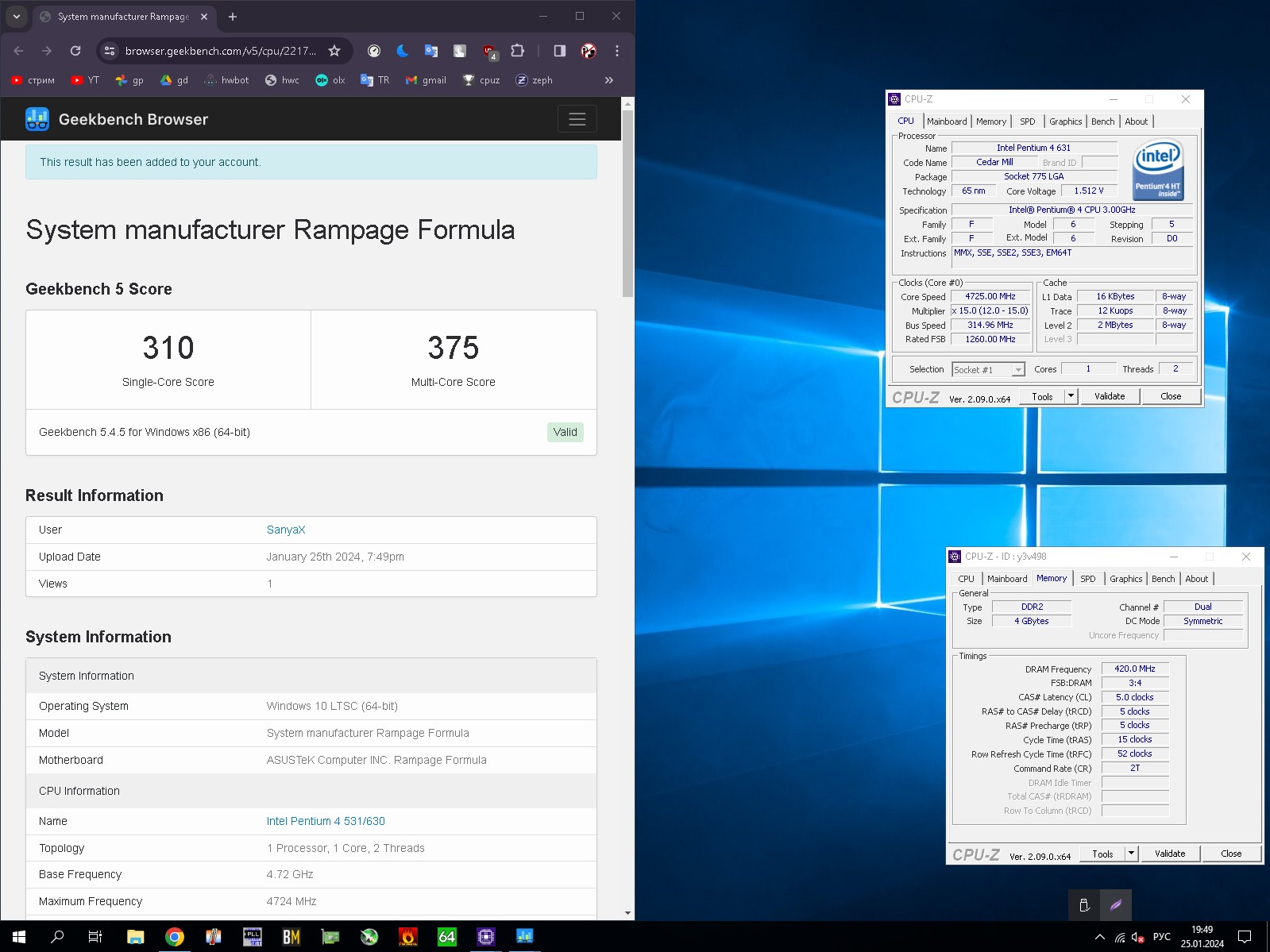Switch to Mainboard tab in top CPU-Z window
This screenshot has width=1270, height=952.
point(947,121)
